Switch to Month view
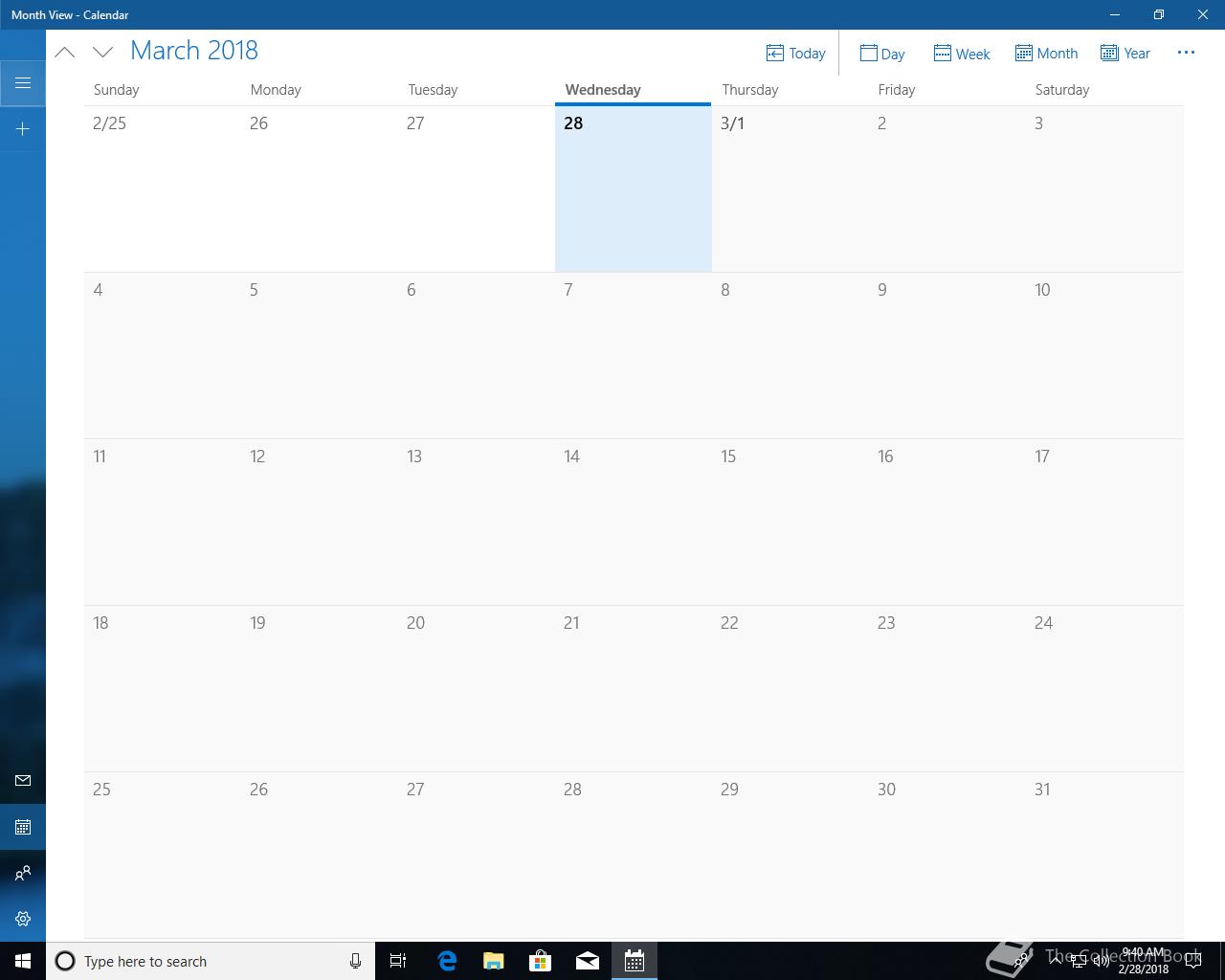 tap(1046, 54)
